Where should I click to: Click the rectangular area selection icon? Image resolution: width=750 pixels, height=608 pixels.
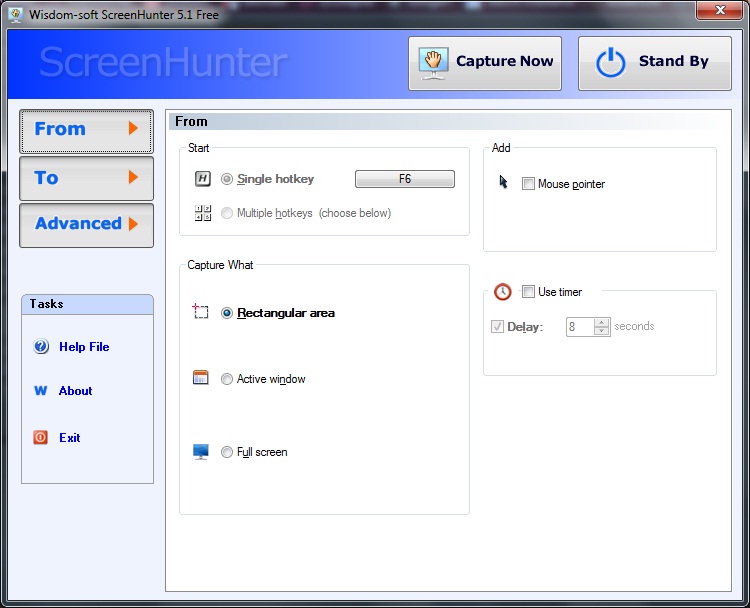[x=200, y=311]
